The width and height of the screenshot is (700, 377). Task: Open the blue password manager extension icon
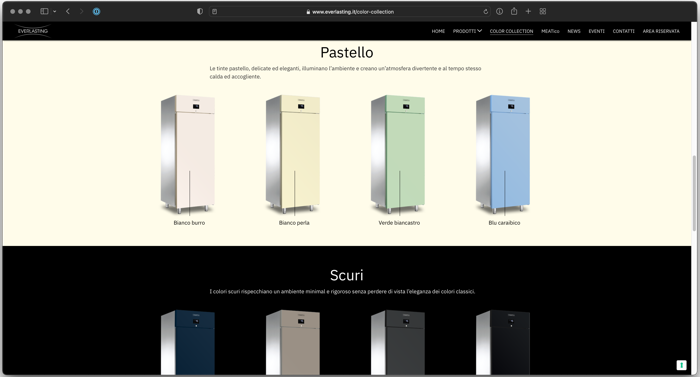pyautogui.click(x=96, y=12)
